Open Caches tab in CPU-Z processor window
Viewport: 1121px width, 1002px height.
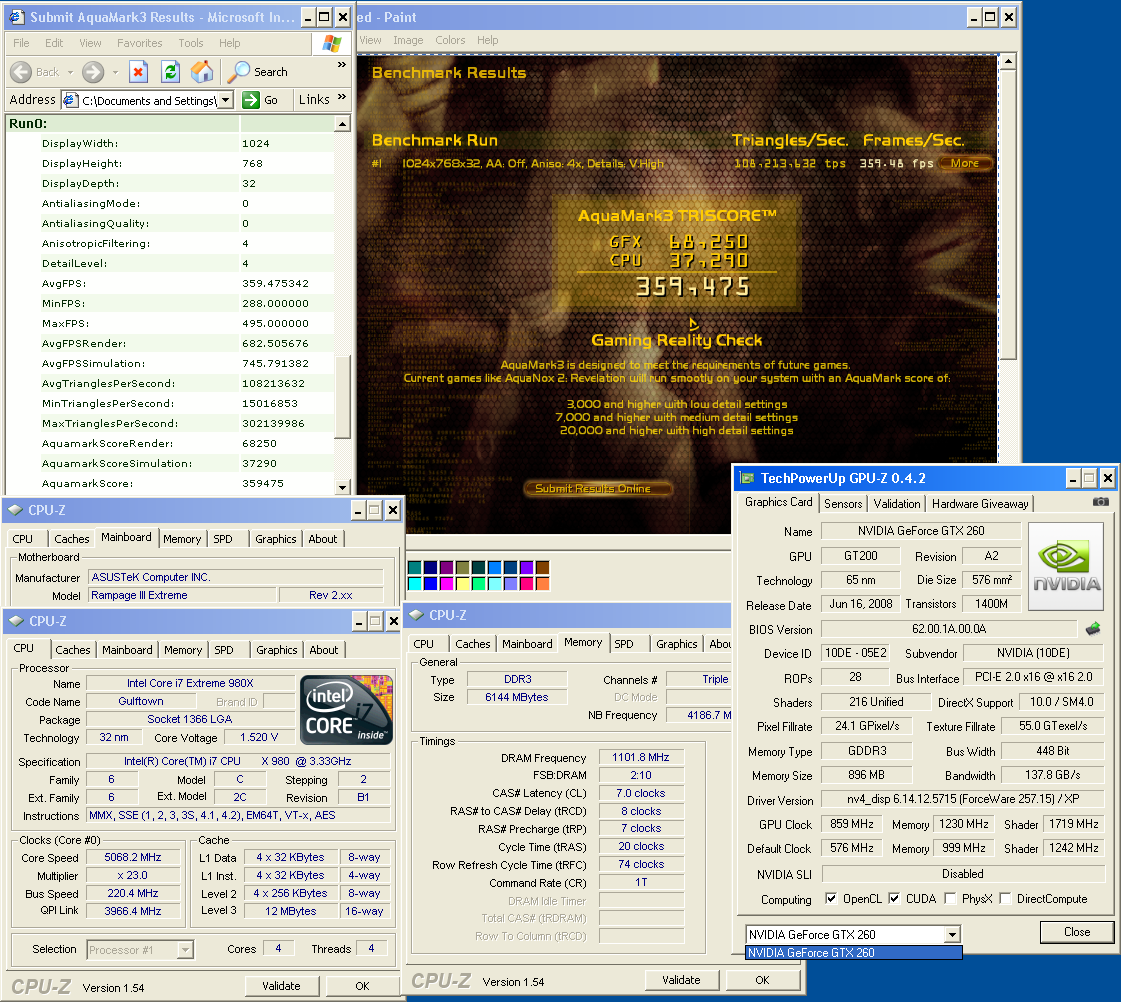(x=73, y=650)
